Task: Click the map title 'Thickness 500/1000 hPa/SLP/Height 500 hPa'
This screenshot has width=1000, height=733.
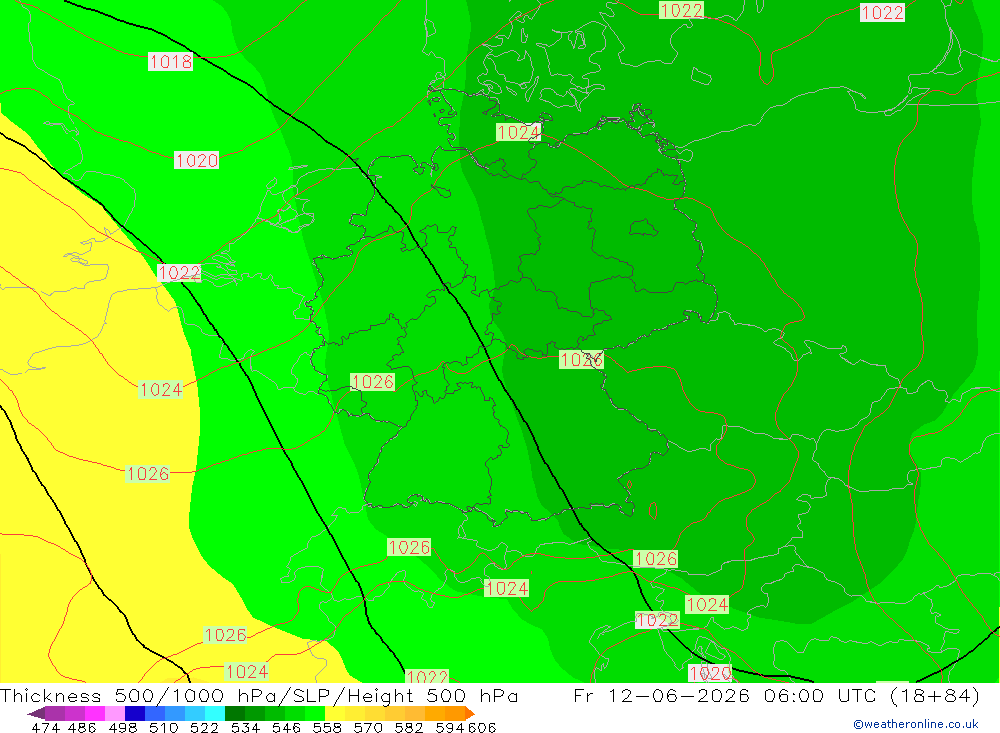Action: point(259,695)
